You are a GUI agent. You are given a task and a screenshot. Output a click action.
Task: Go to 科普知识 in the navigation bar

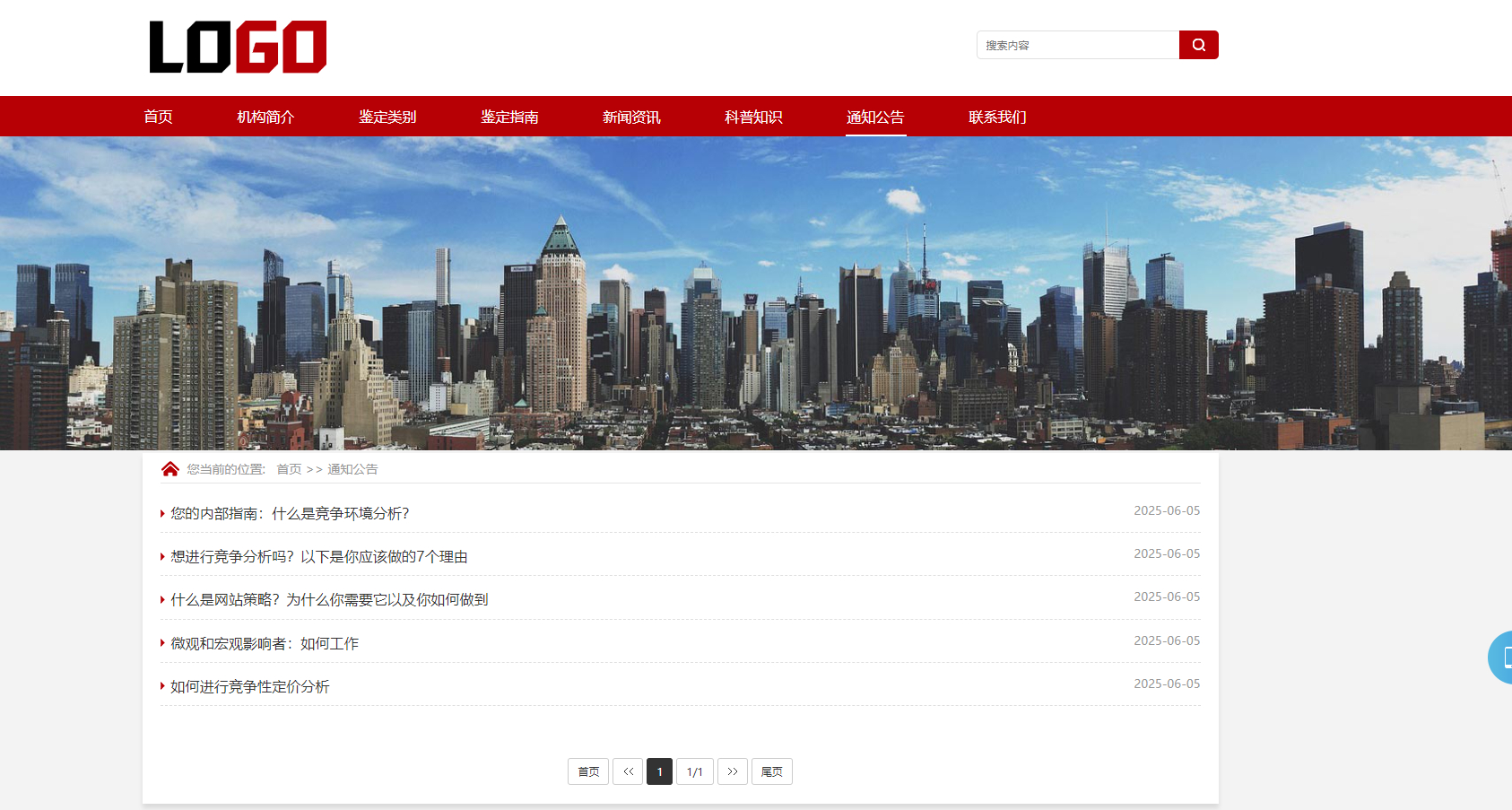(753, 117)
